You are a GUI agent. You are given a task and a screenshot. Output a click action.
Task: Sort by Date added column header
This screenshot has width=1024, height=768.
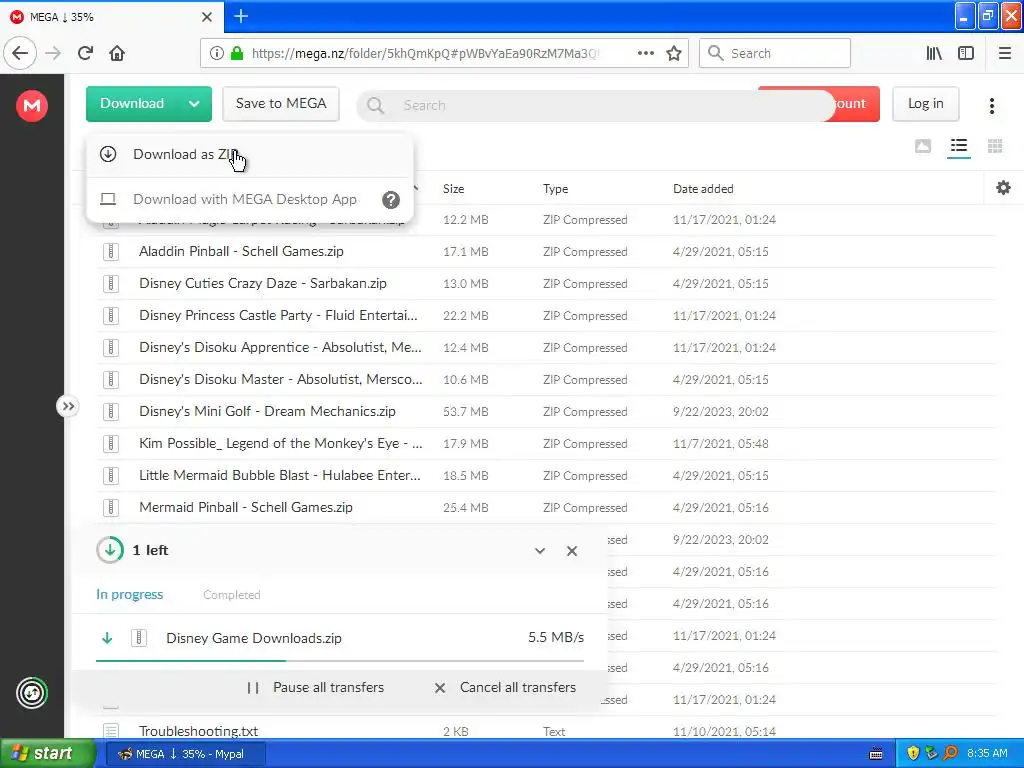pyautogui.click(x=703, y=189)
